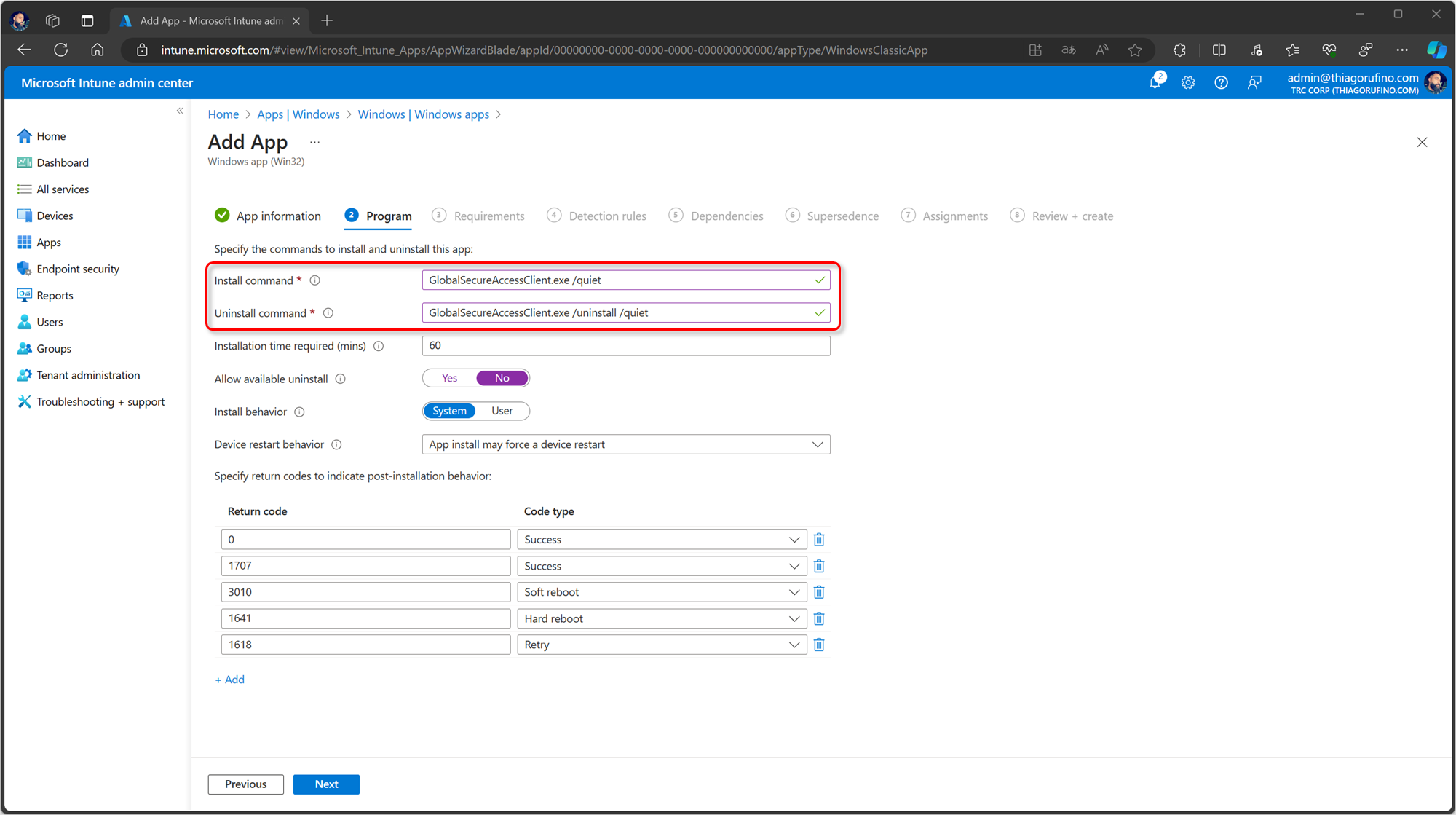Click the 1618 return code field
Screen dimensions: 1456x815
coord(366,645)
